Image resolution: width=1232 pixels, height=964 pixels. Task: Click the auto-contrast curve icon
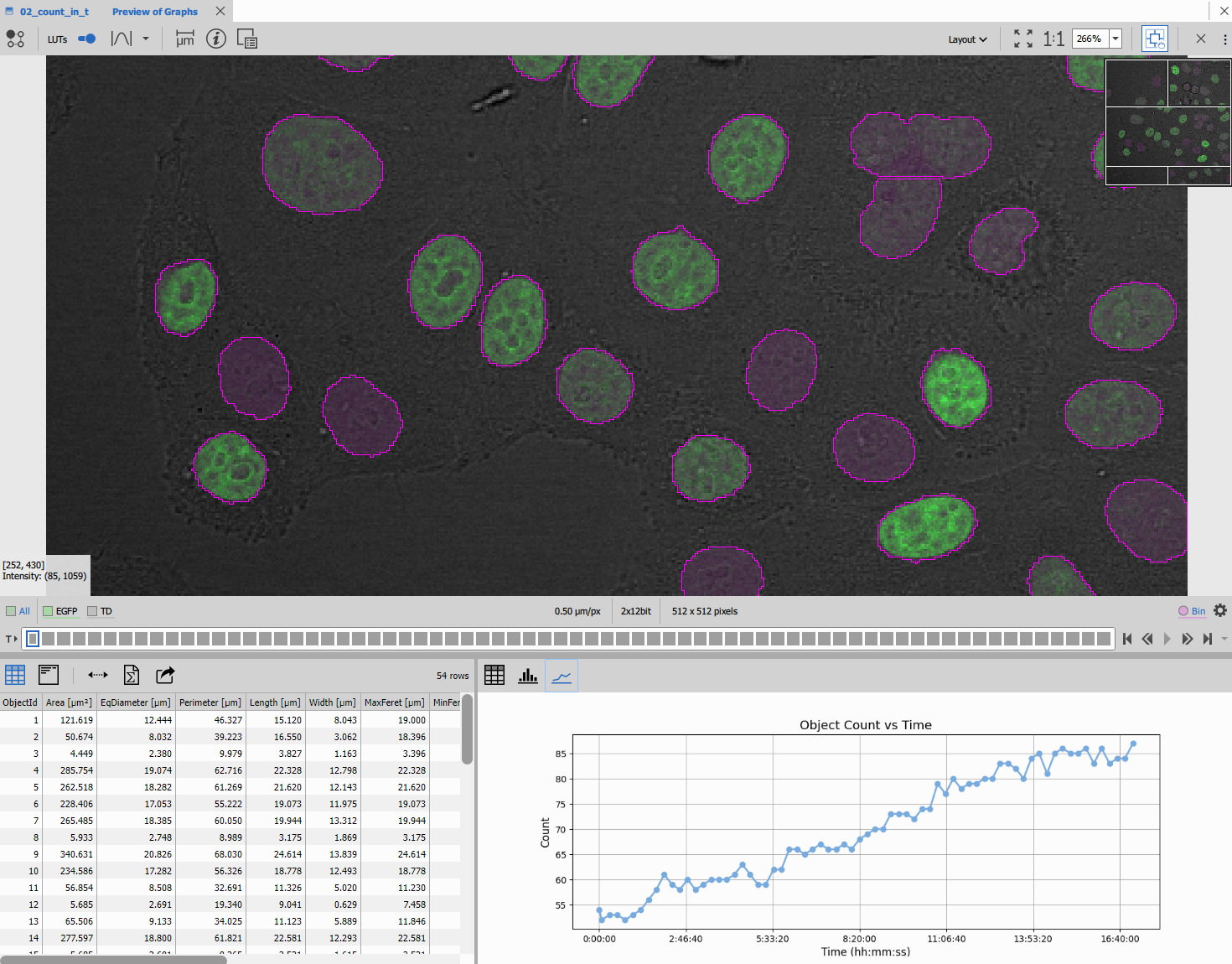click(122, 39)
